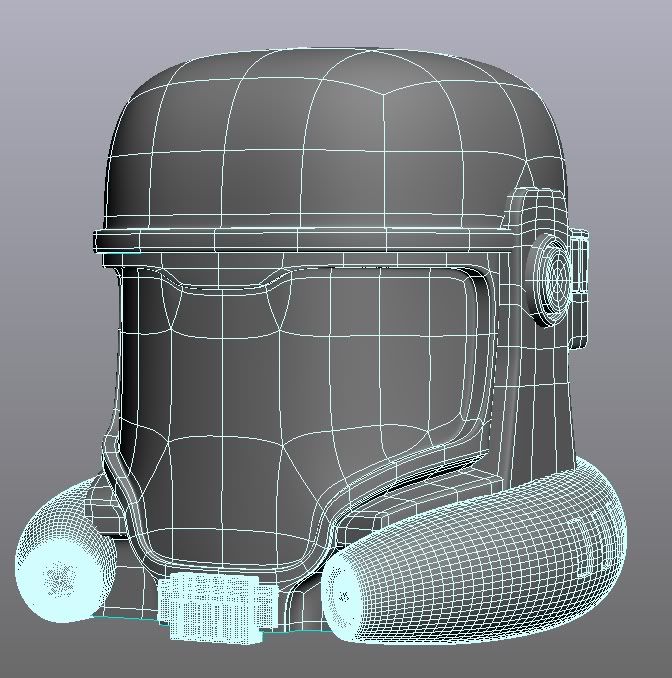Select the rectangular box behind the ear disc
The image size is (672, 678).
tap(579, 288)
